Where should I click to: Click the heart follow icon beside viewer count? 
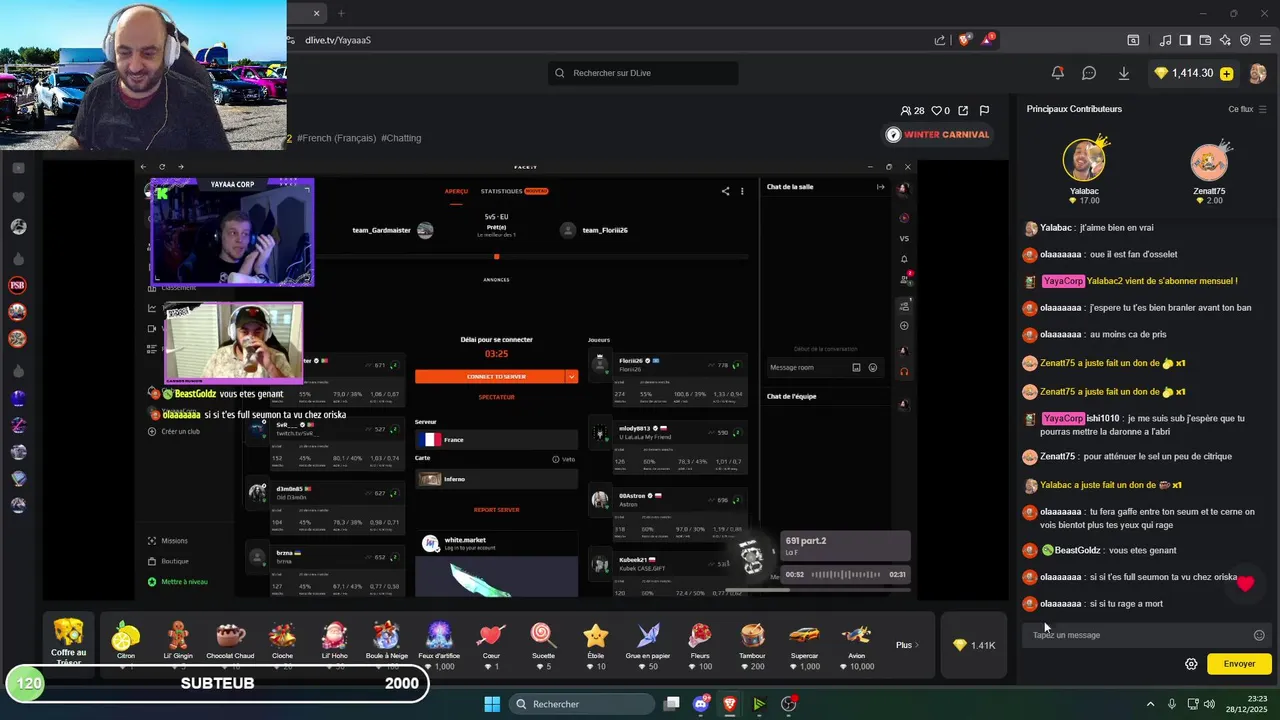tap(936, 111)
